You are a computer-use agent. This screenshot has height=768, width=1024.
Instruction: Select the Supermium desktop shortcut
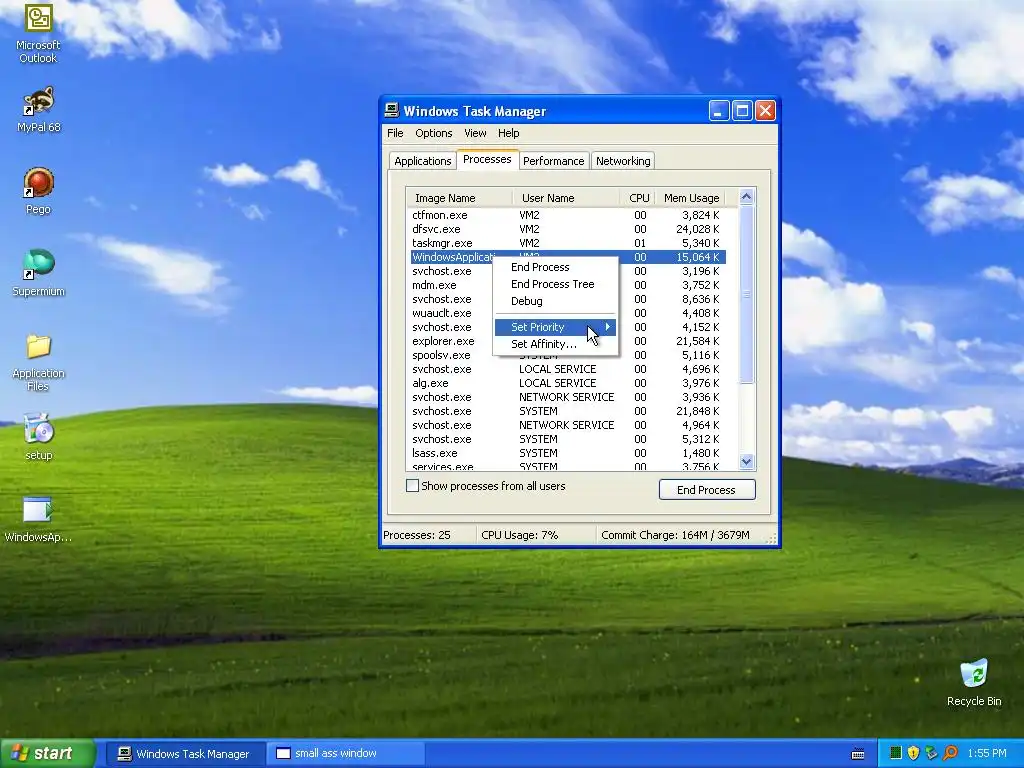38,273
